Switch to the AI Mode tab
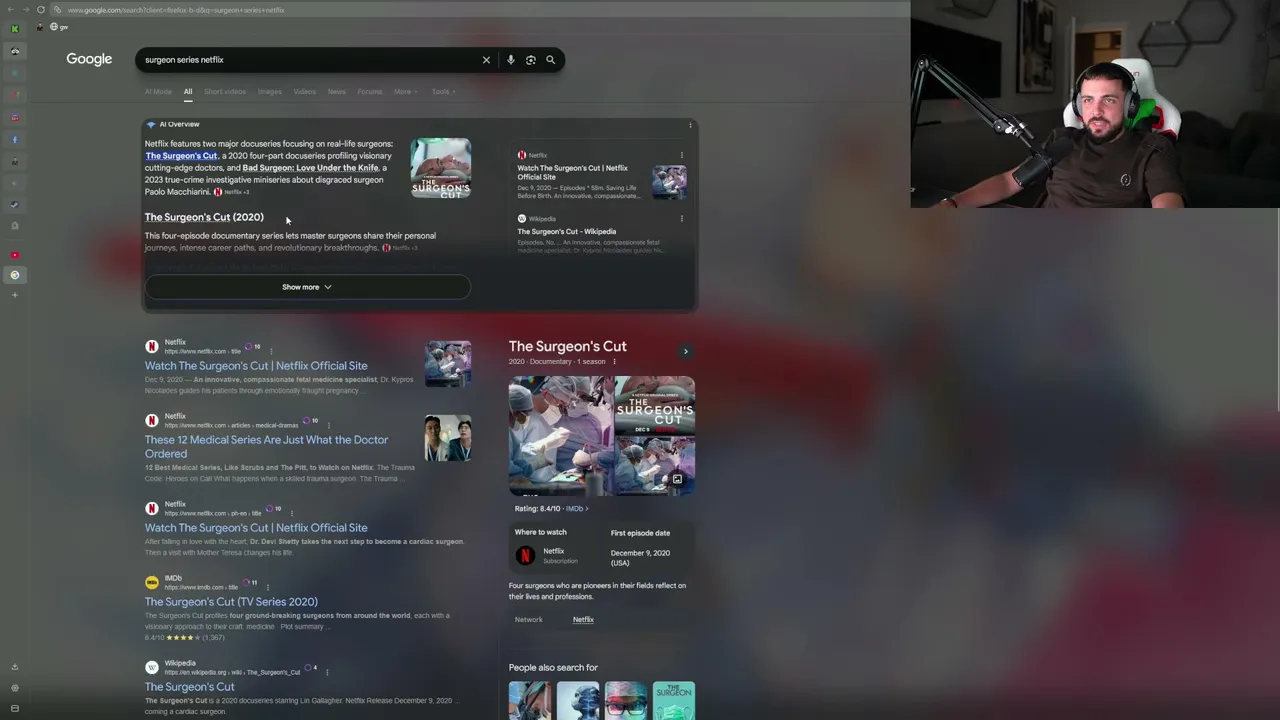Screen dimensions: 1280x720 (x=158, y=92)
